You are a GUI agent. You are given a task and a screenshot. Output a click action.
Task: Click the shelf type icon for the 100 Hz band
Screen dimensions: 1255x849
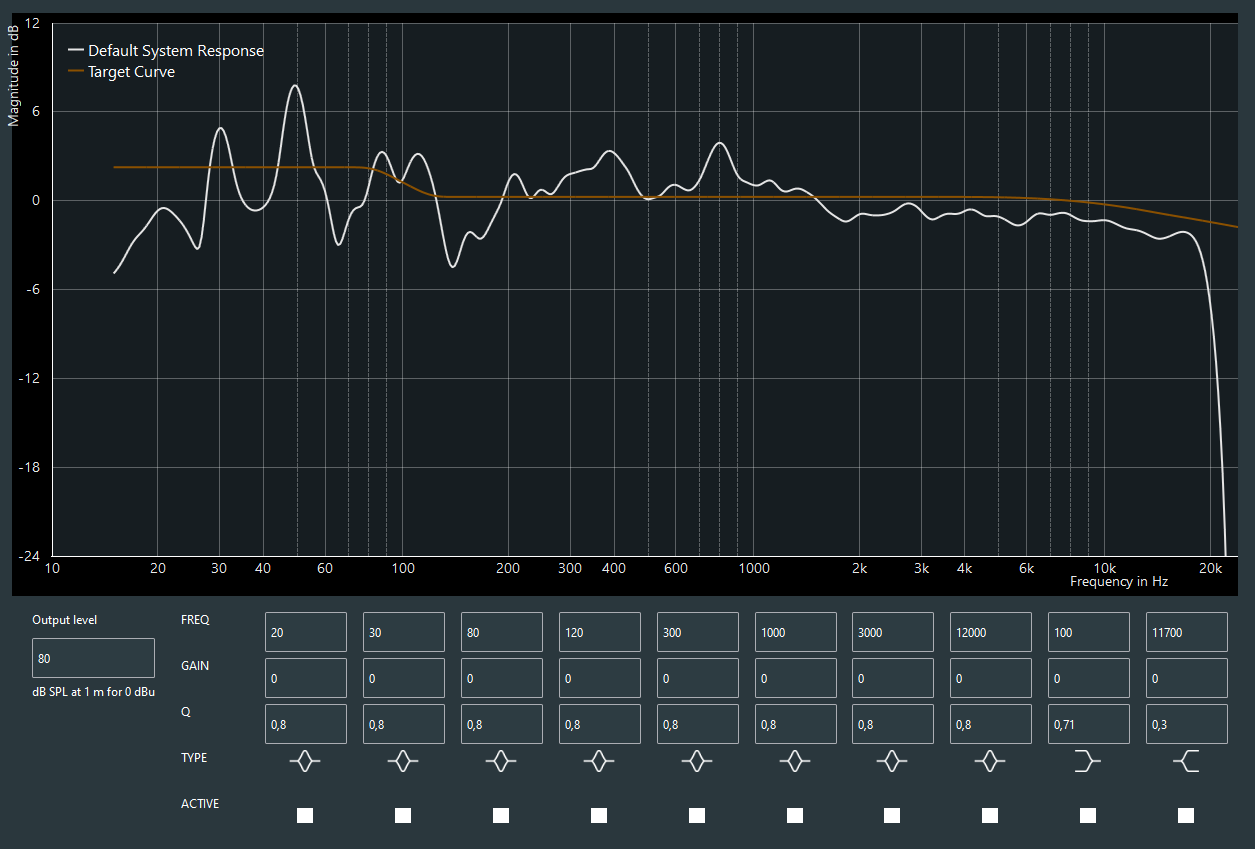pos(1087,762)
